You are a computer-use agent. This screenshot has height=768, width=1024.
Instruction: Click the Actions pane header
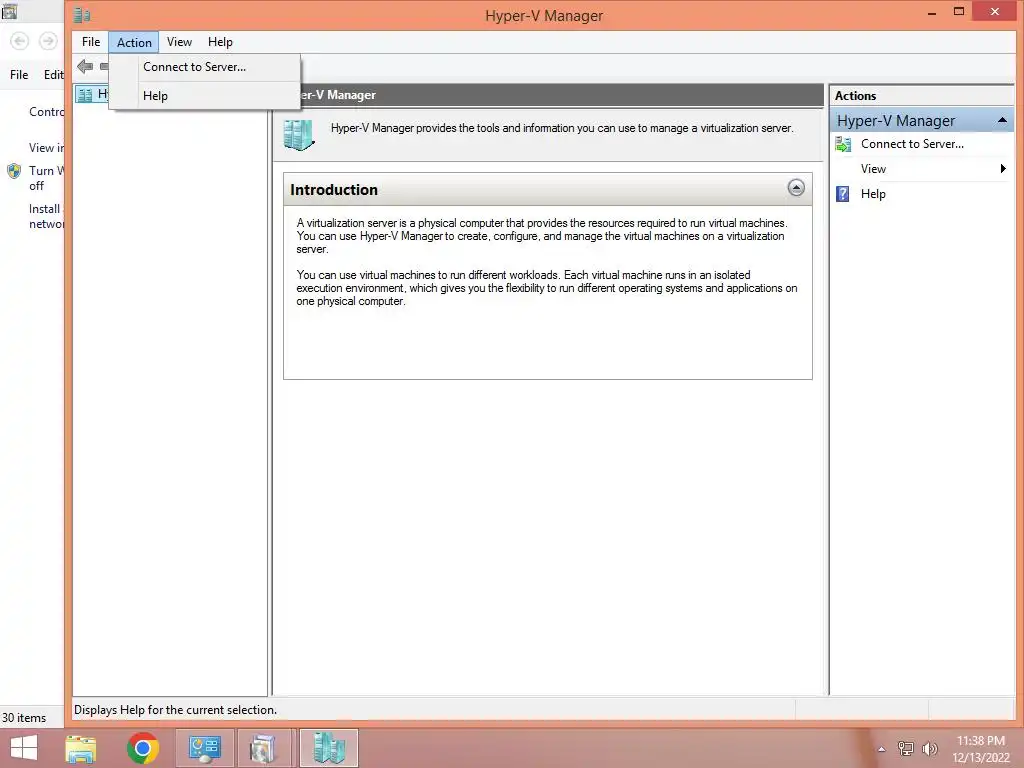[921, 95]
